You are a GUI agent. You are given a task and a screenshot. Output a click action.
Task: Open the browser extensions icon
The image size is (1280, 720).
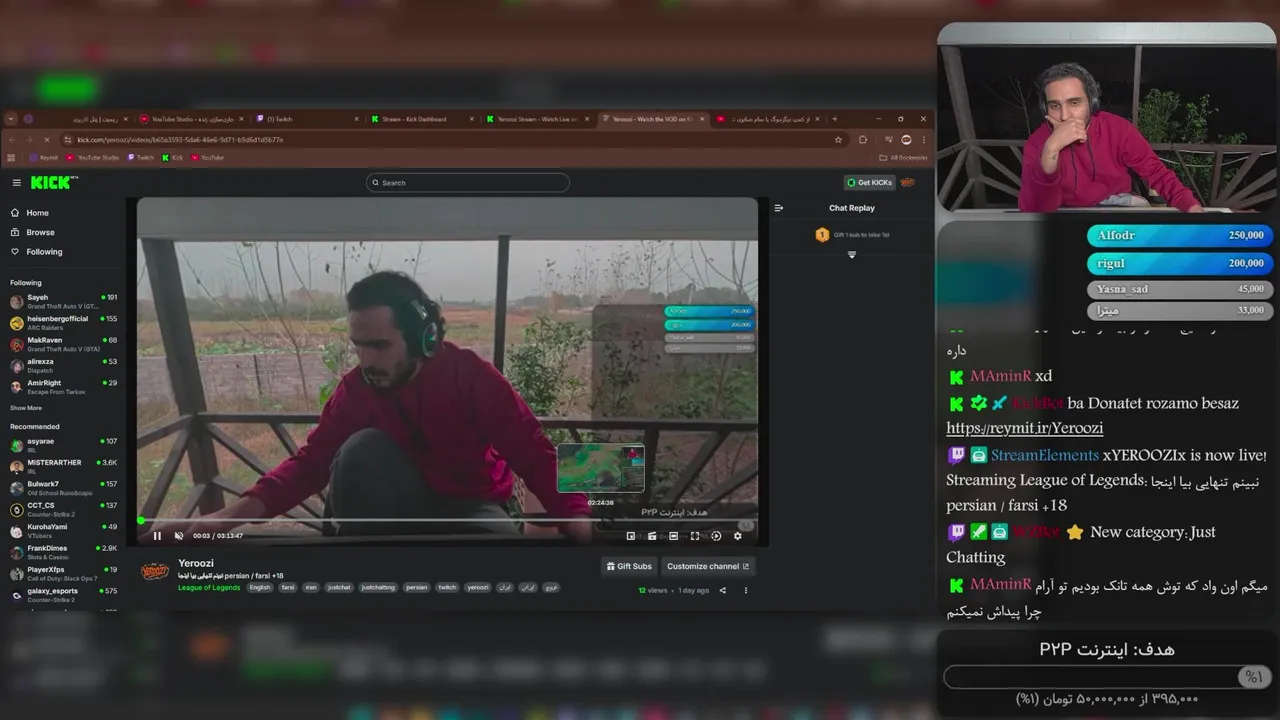pos(863,140)
